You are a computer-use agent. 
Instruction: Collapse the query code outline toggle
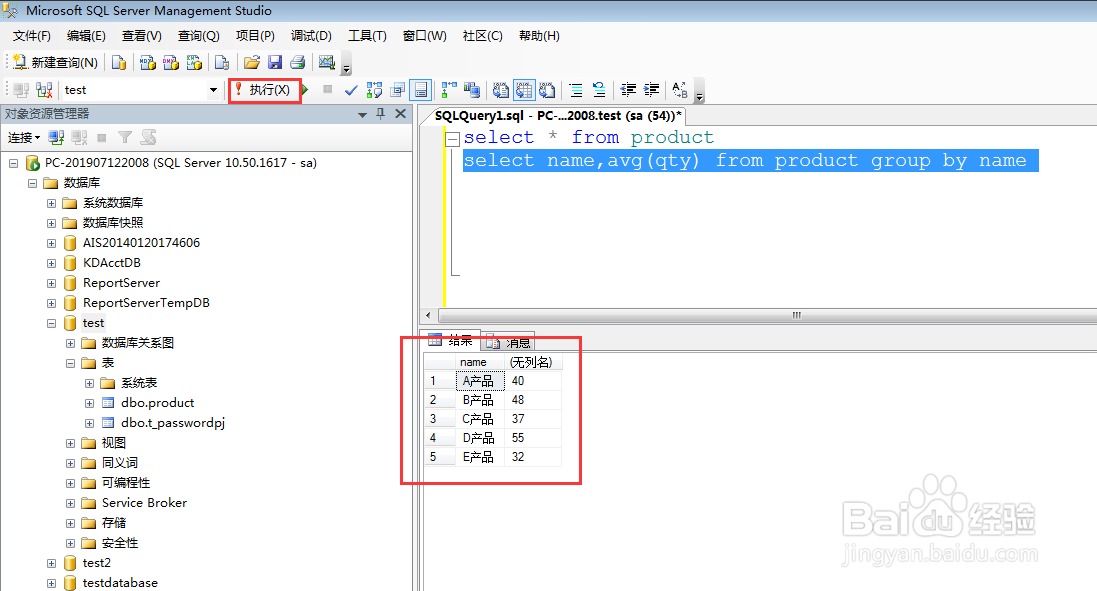(453, 138)
